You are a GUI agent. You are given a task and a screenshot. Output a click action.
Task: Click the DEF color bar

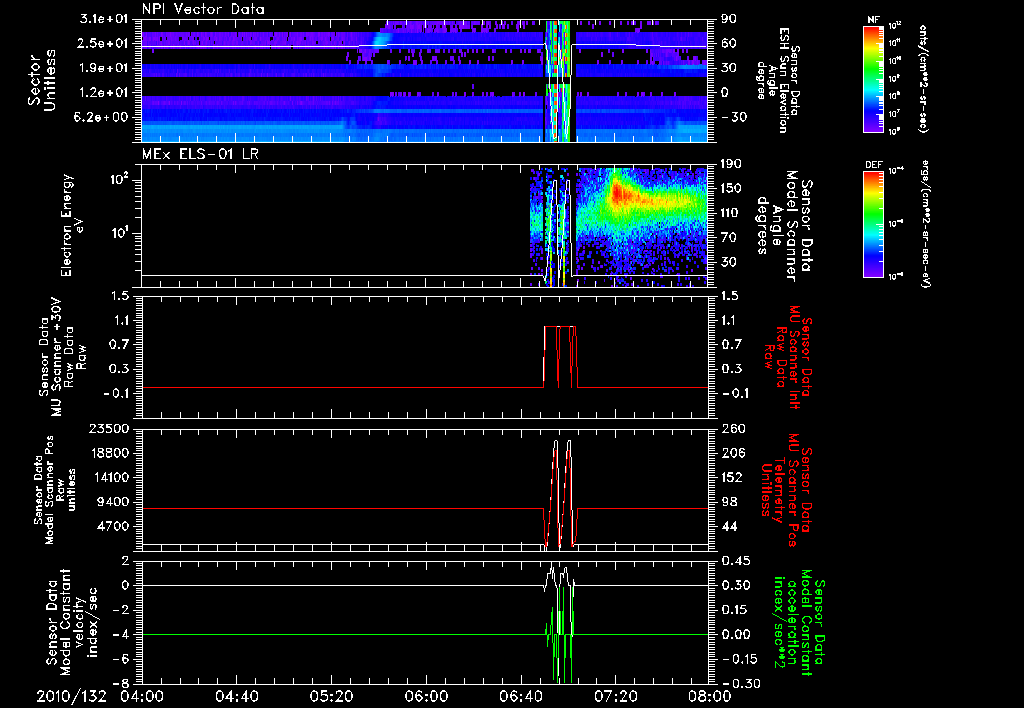(873, 223)
